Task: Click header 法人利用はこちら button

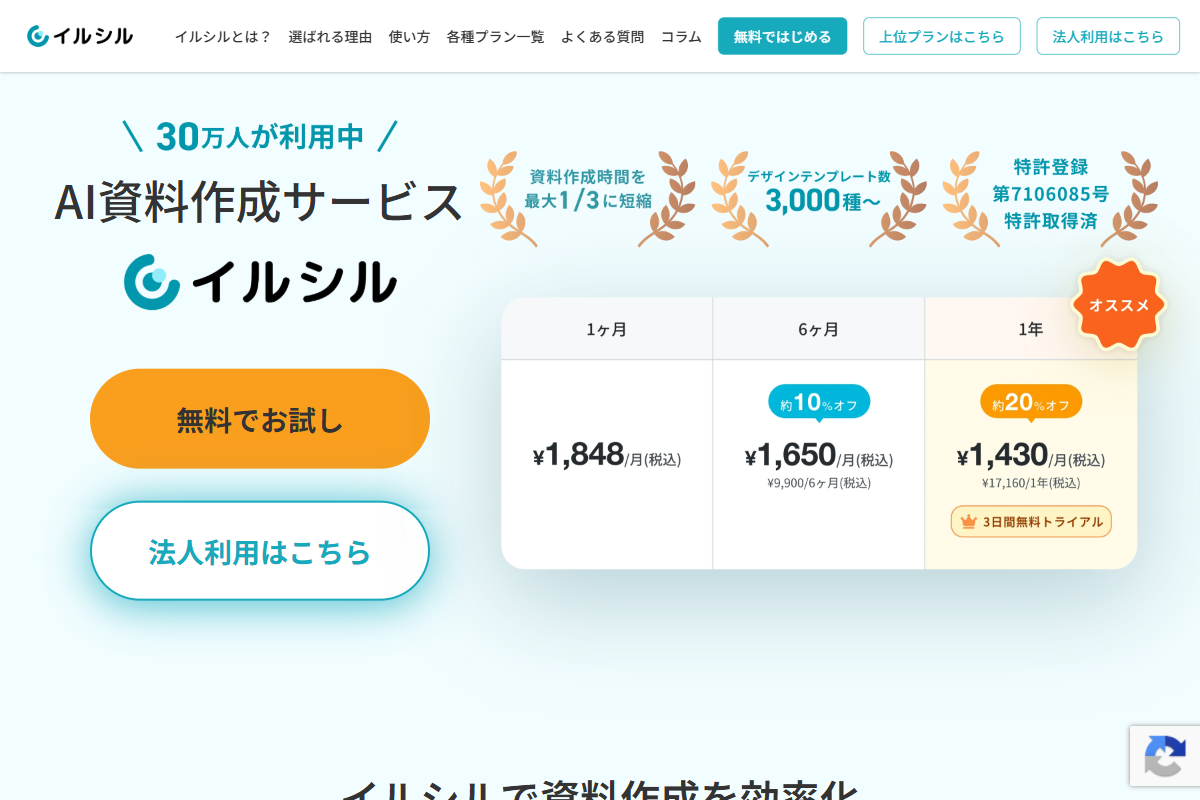Action: click(x=1108, y=36)
